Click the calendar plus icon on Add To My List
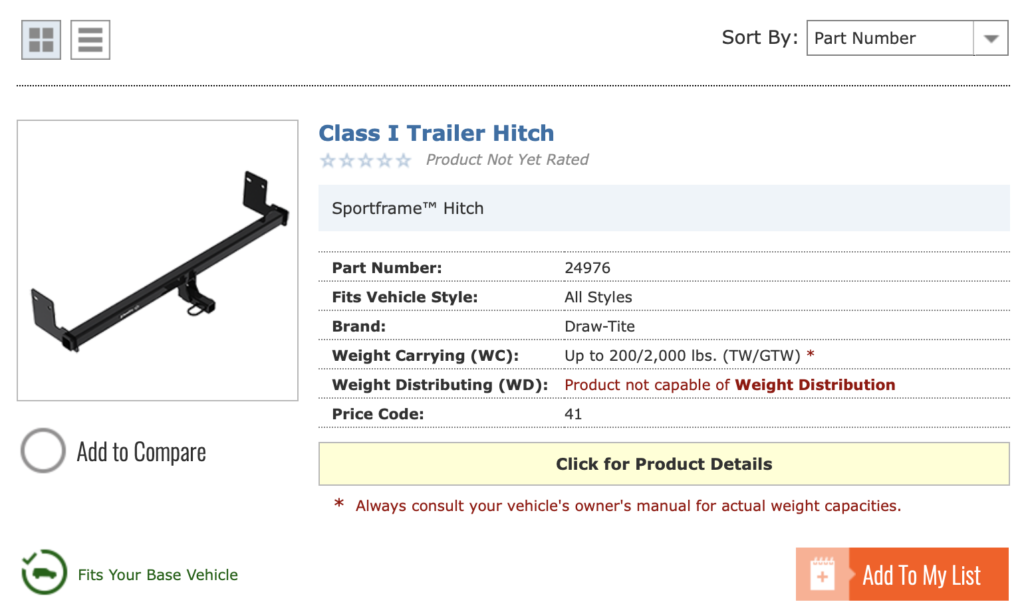The width and height of the screenshot is (1024, 614). [x=822, y=575]
